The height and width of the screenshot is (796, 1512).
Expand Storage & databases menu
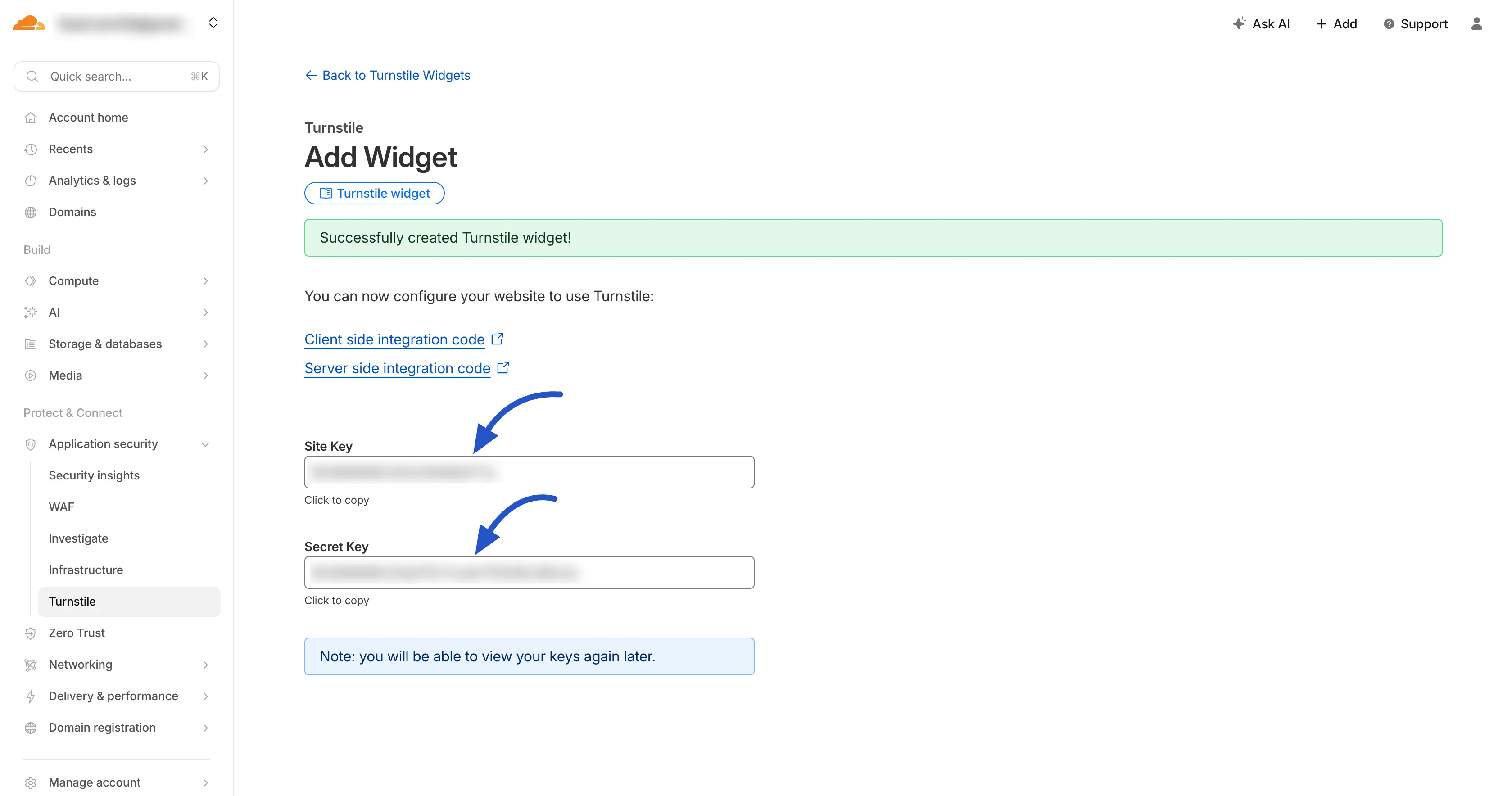(x=205, y=344)
